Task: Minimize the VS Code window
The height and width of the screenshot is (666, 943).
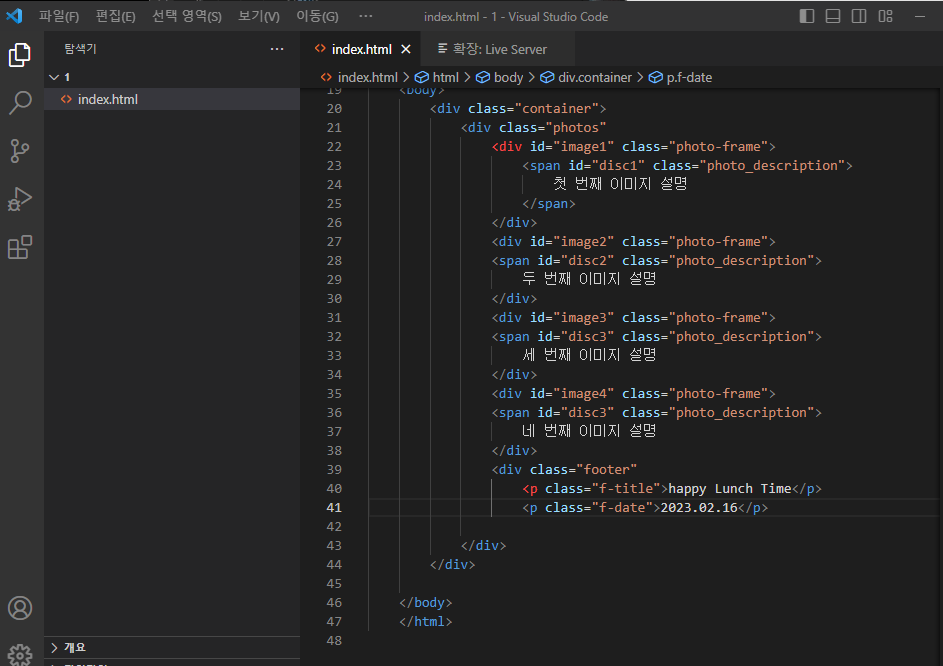Action: click(920, 16)
